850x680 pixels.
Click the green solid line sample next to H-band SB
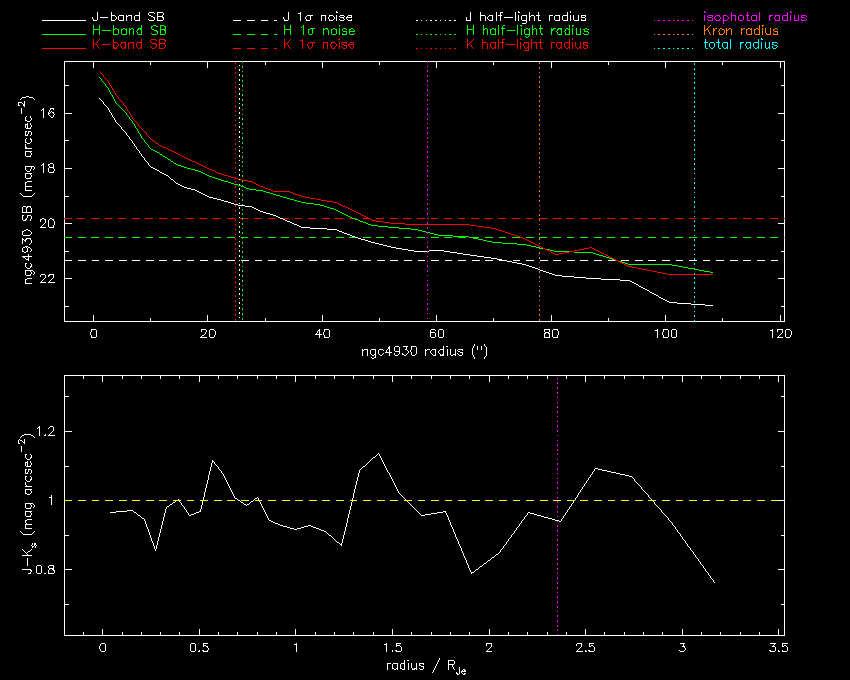(64, 35)
